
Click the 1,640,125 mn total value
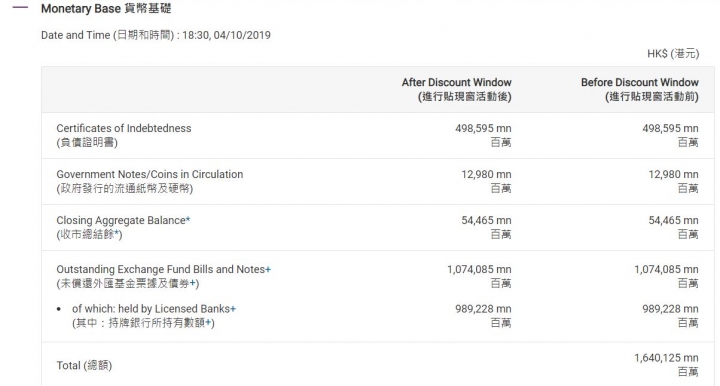666,358
